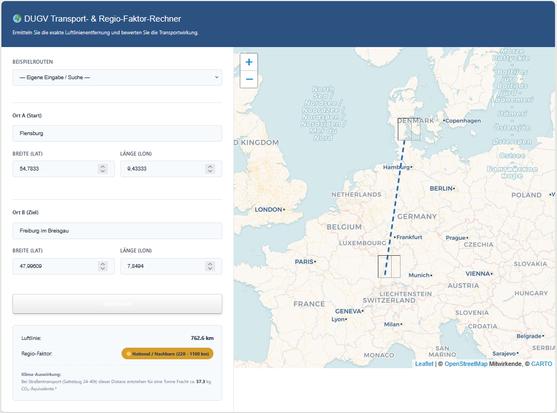The width and height of the screenshot is (557, 413).
Task: Click the Klima-Auswirkung heading text
Action: pyautogui.click(x=41, y=374)
